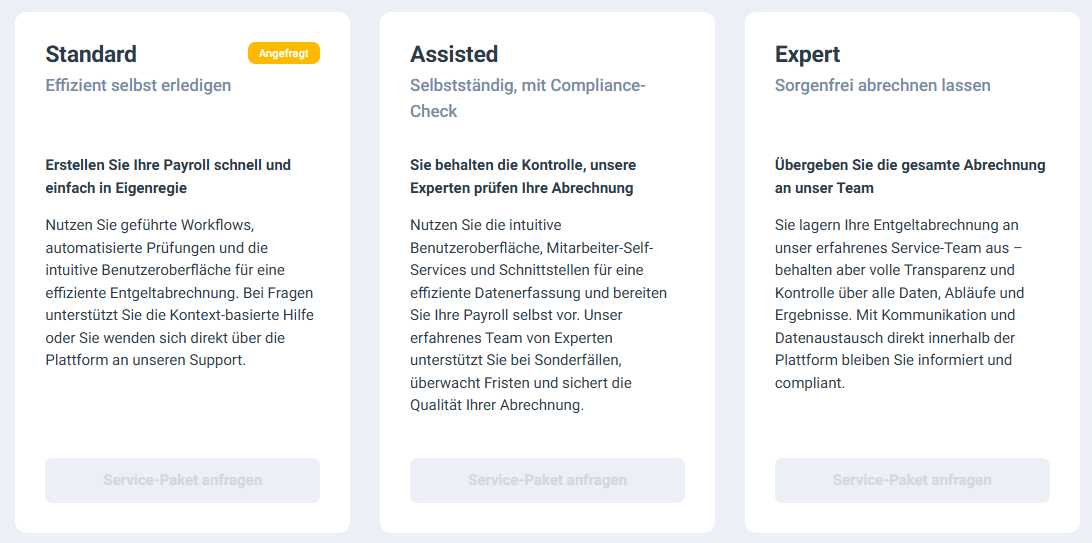Click the yellow Angefragt badge
This screenshot has width=1092, height=543.
coord(283,53)
